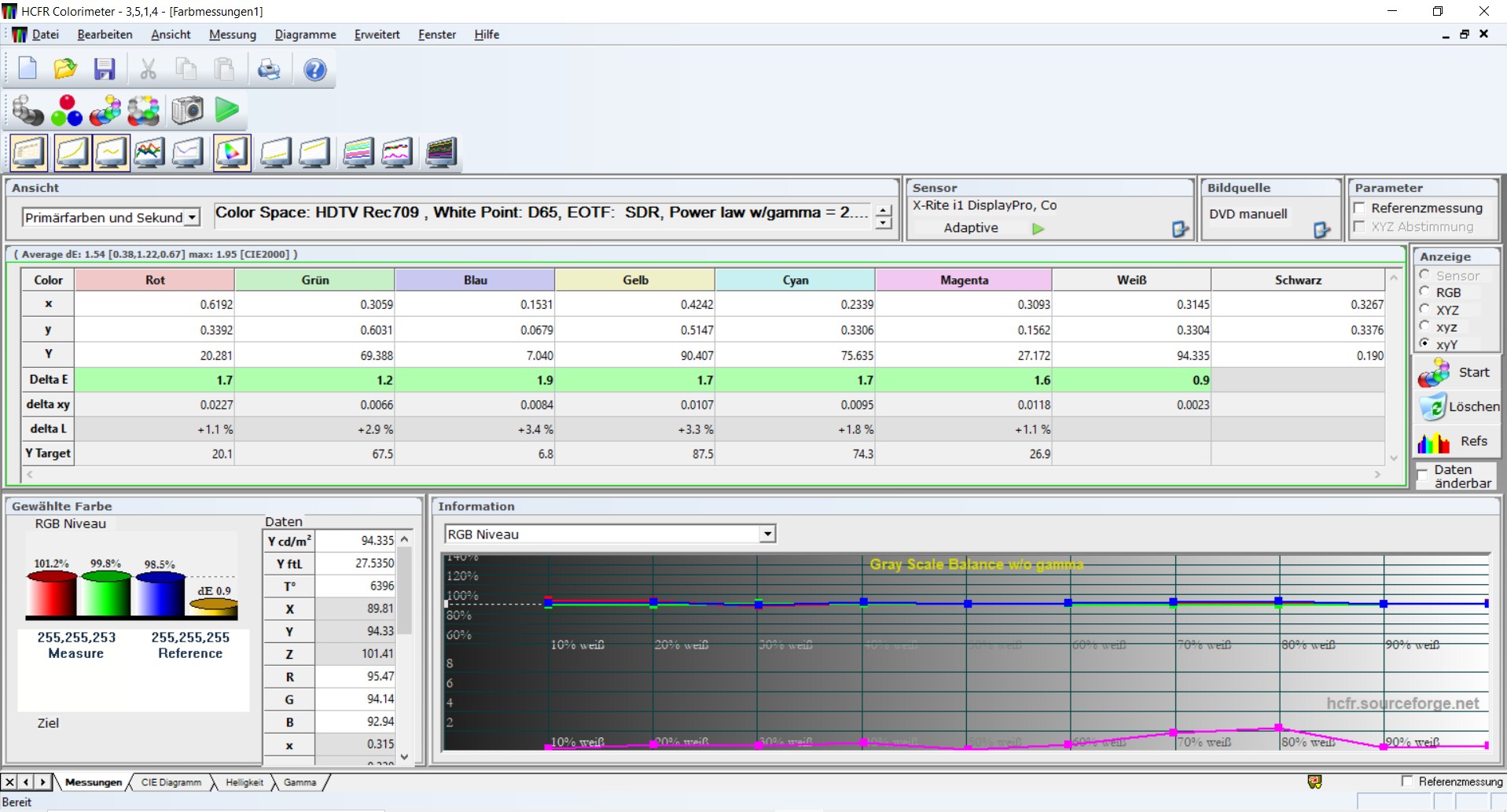
Task: Click the Refs button
Action: tap(1458, 441)
